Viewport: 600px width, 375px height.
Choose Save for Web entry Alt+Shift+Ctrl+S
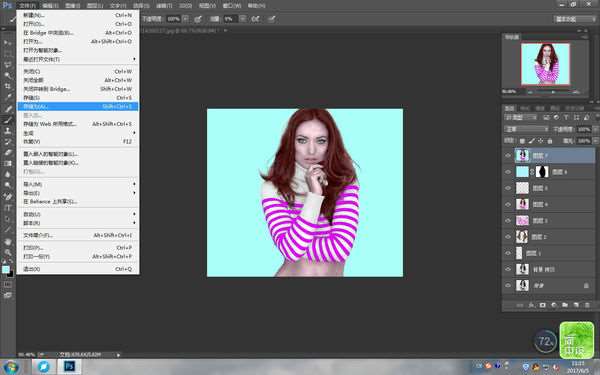[x=78, y=124]
